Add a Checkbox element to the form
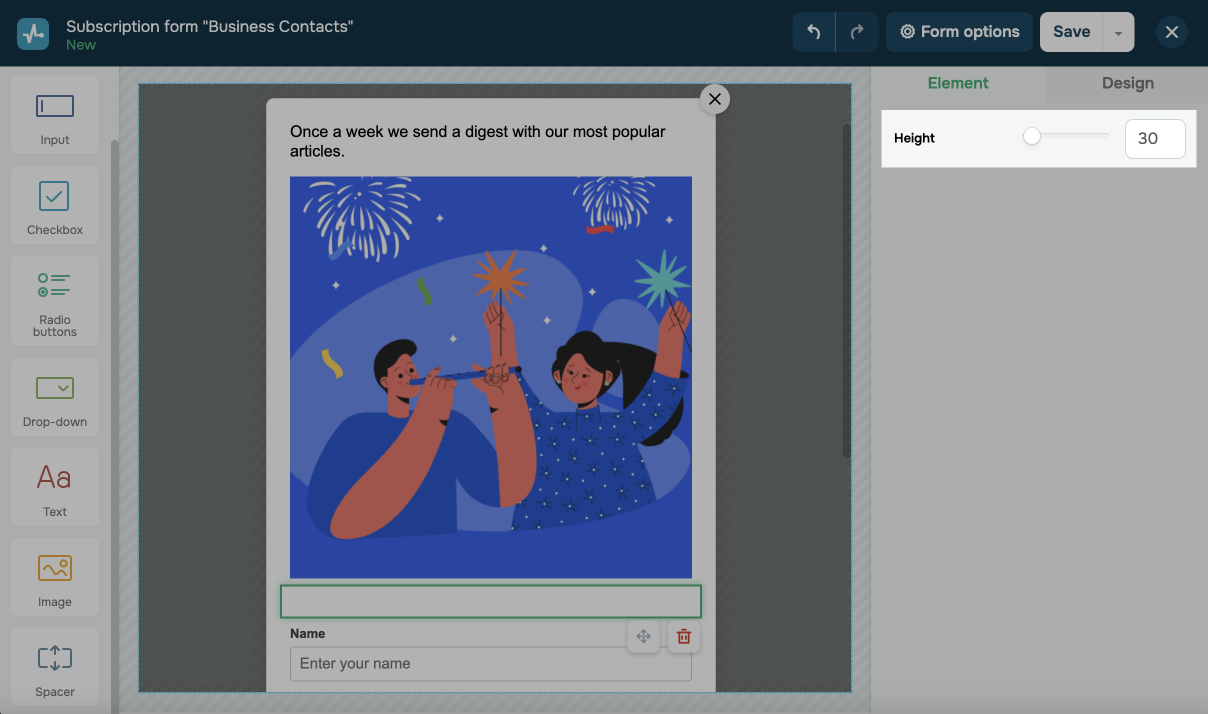Viewport: 1208px width, 714px height. coord(55,205)
